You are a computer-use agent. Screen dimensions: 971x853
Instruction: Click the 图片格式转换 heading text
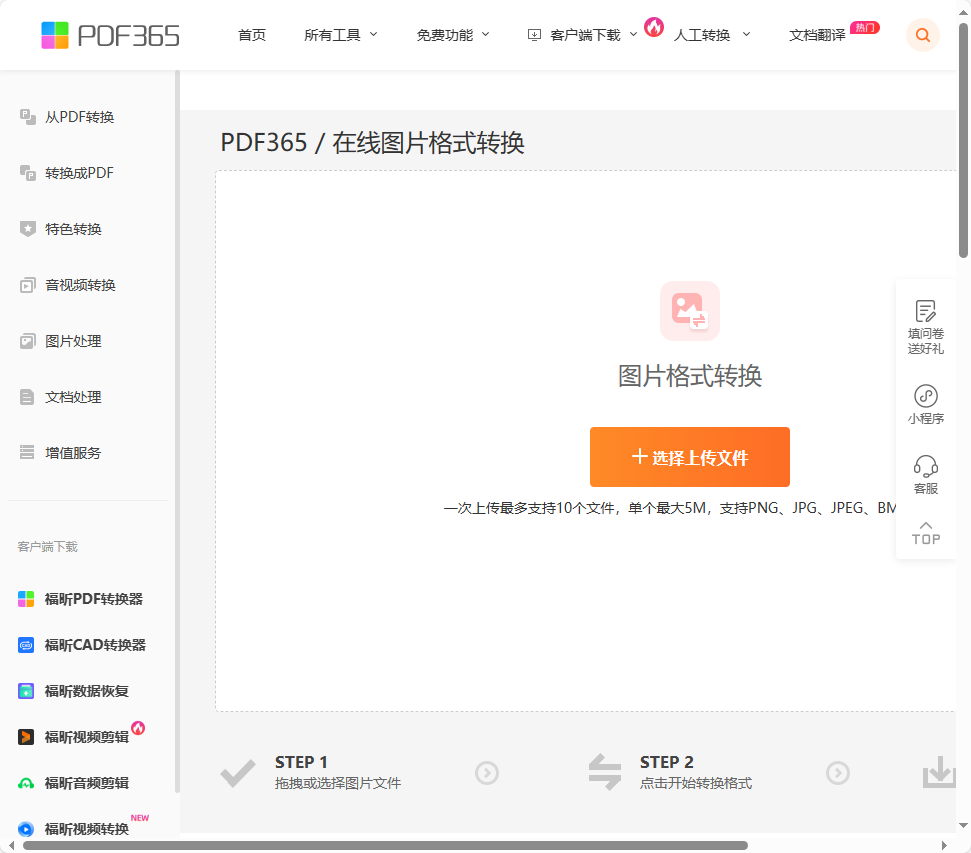click(690, 376)
